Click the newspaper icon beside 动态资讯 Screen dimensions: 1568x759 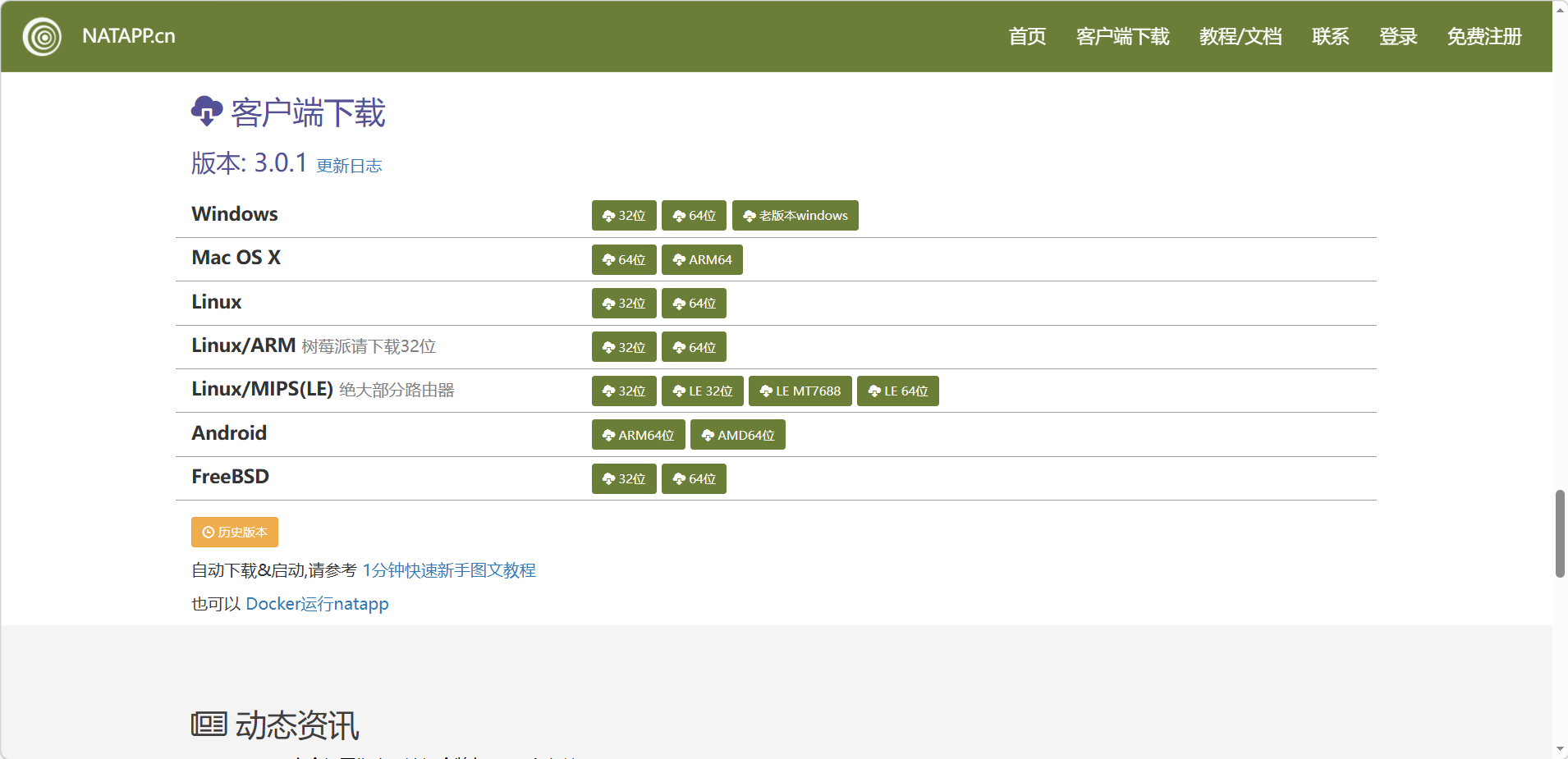[209, 725]
